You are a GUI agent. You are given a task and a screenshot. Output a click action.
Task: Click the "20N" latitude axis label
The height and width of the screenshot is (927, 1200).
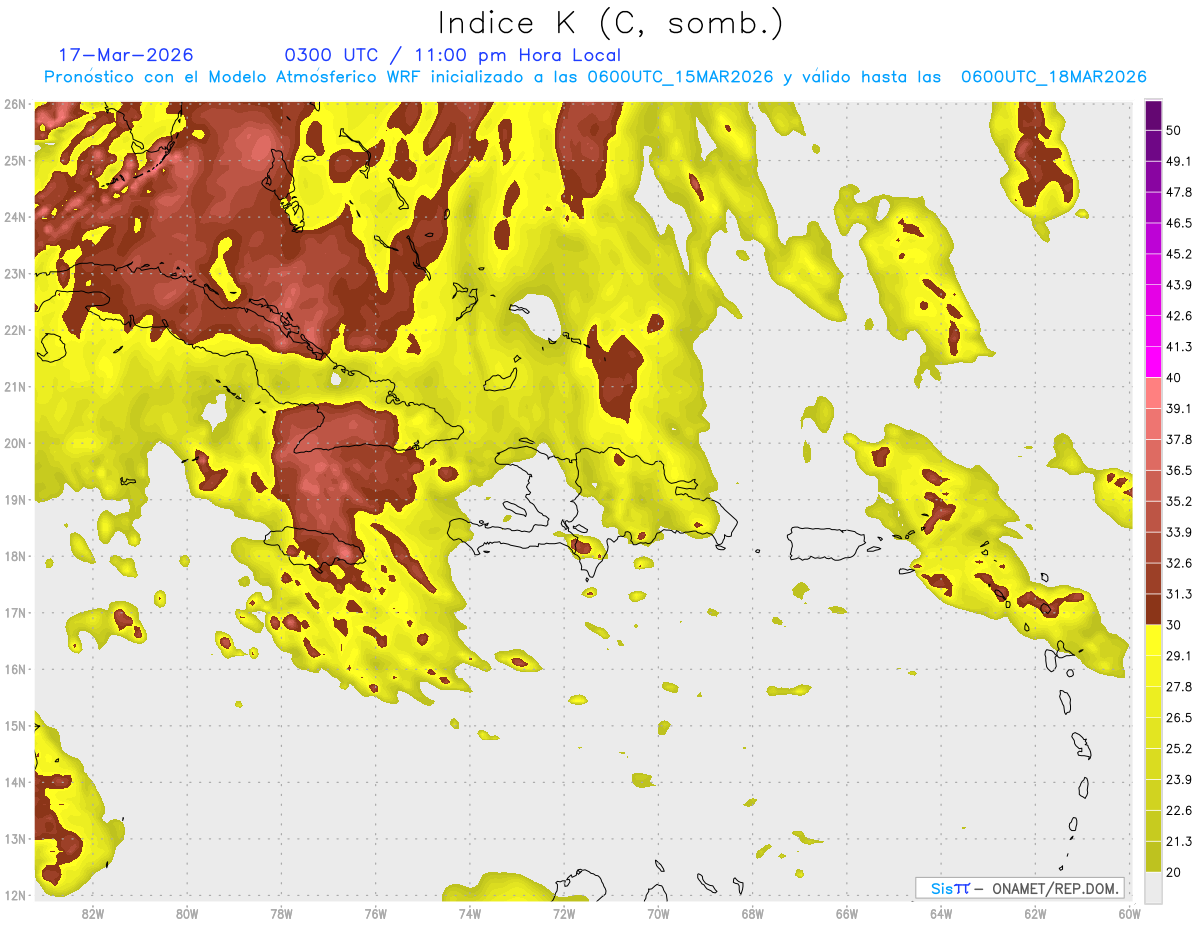[x=16, y=443]
